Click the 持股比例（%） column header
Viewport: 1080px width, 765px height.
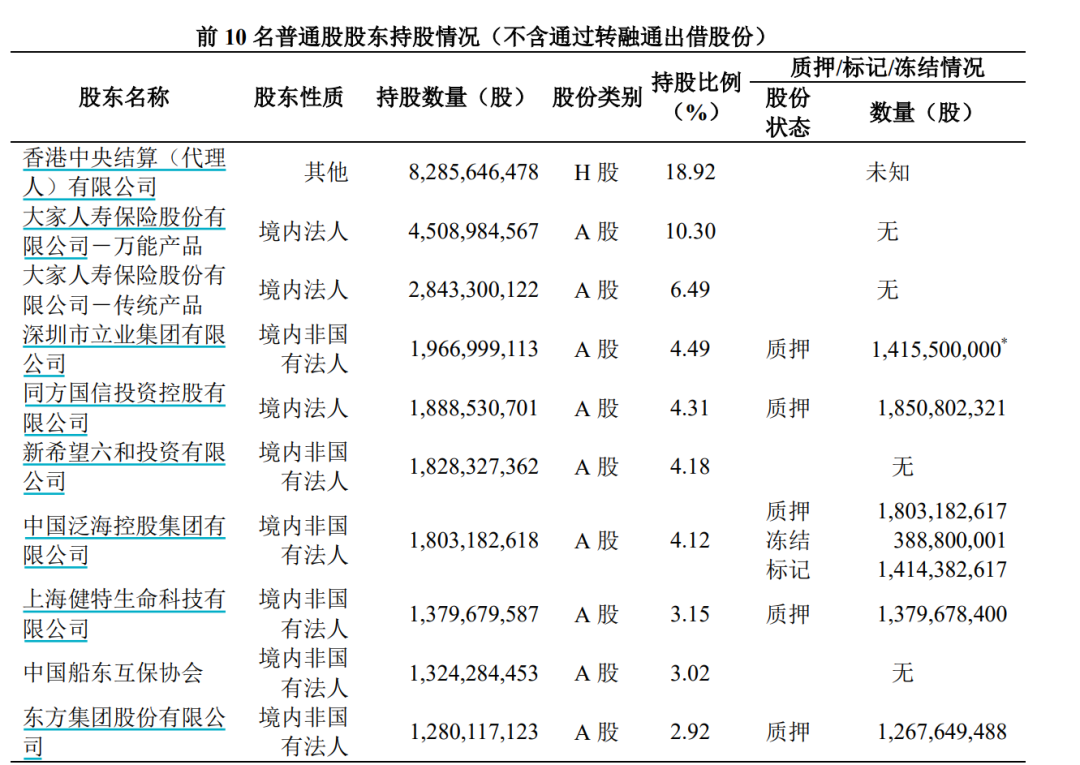[696, 97]
